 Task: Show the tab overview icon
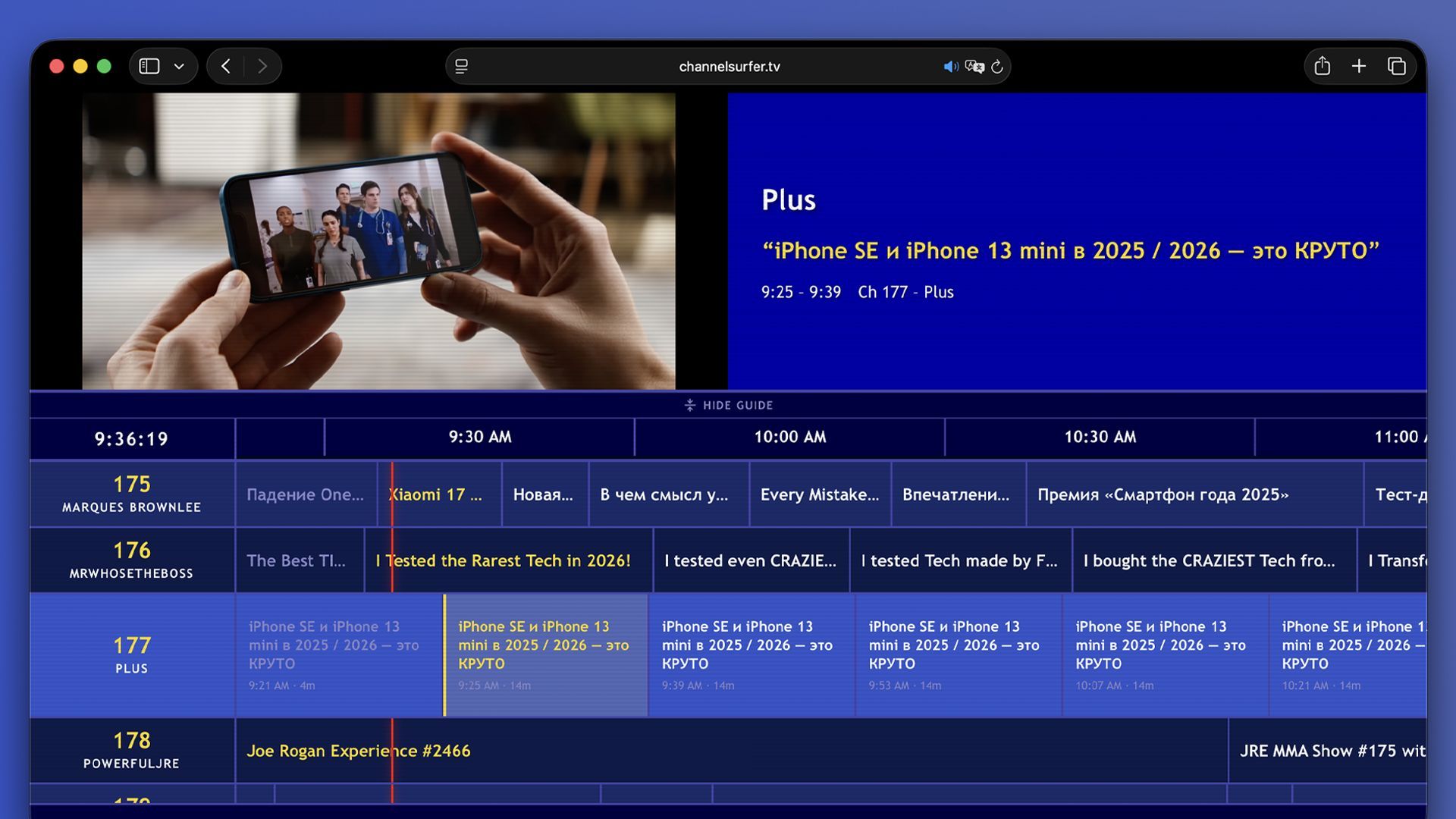pyautogui.click(x=1396, y=67)
